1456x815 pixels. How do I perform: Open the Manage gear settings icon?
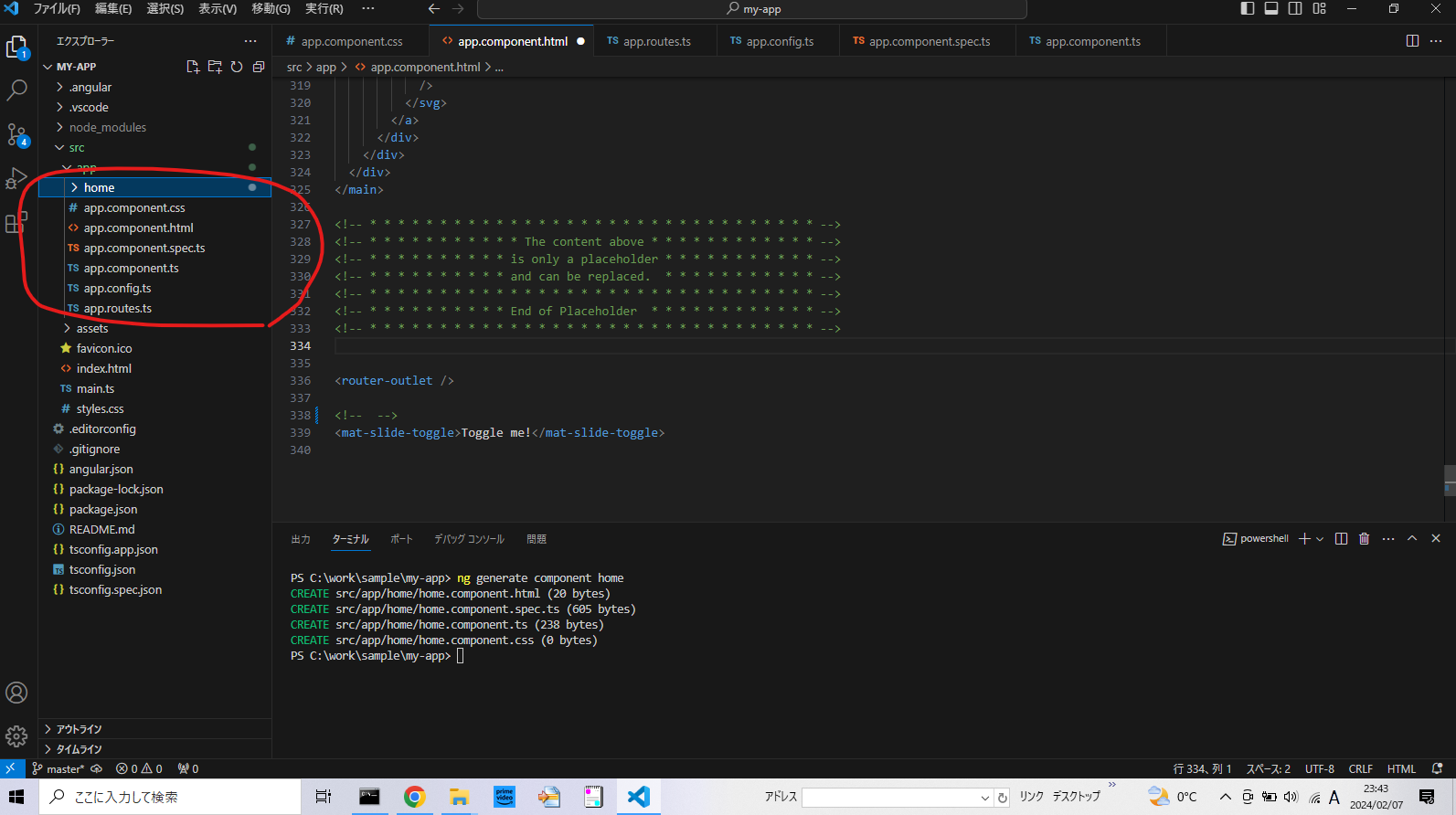(16, 736)
